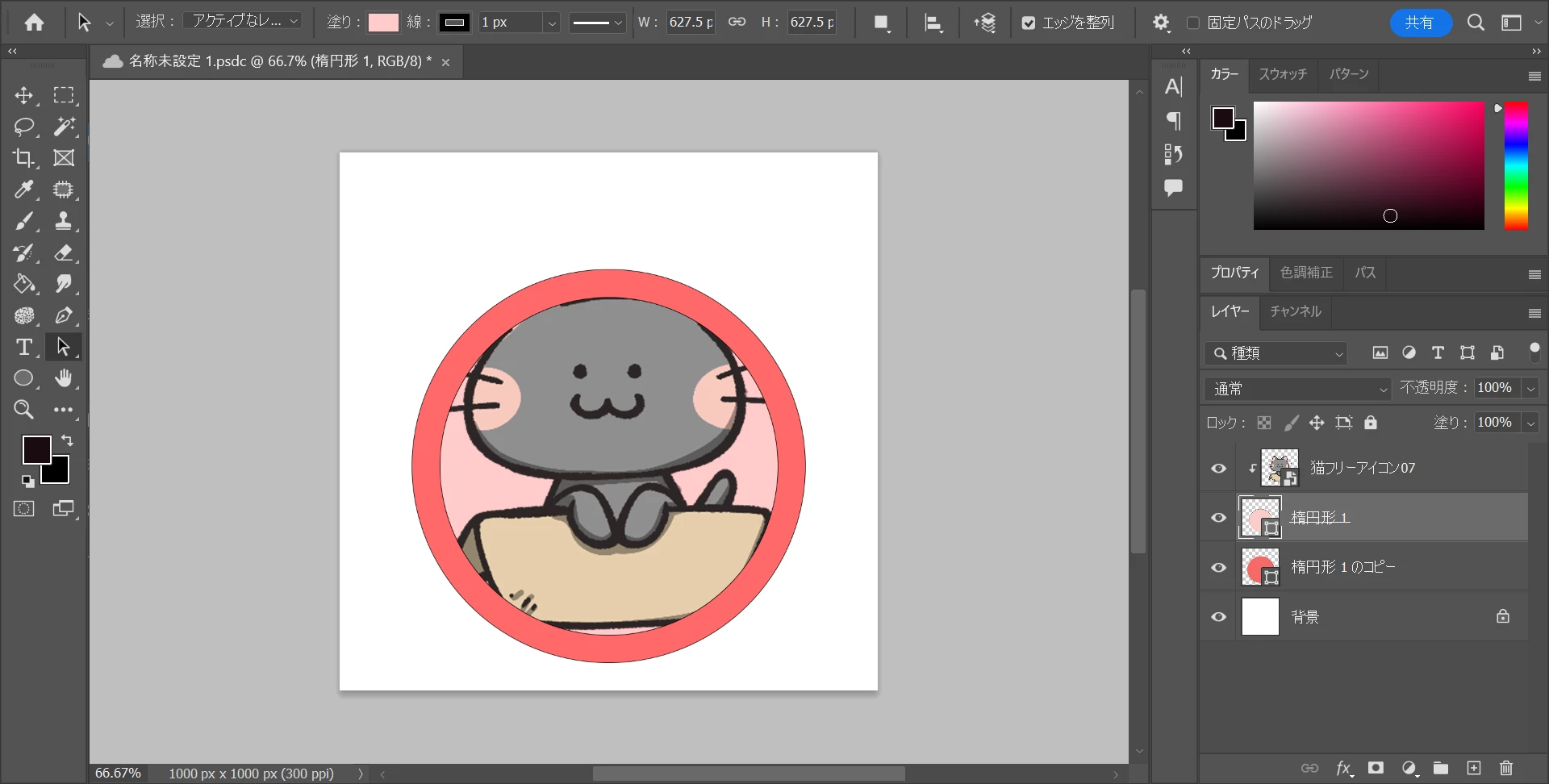Pick the Eyedropper tool
1549x784 pixels.
[x=23, y=190]
